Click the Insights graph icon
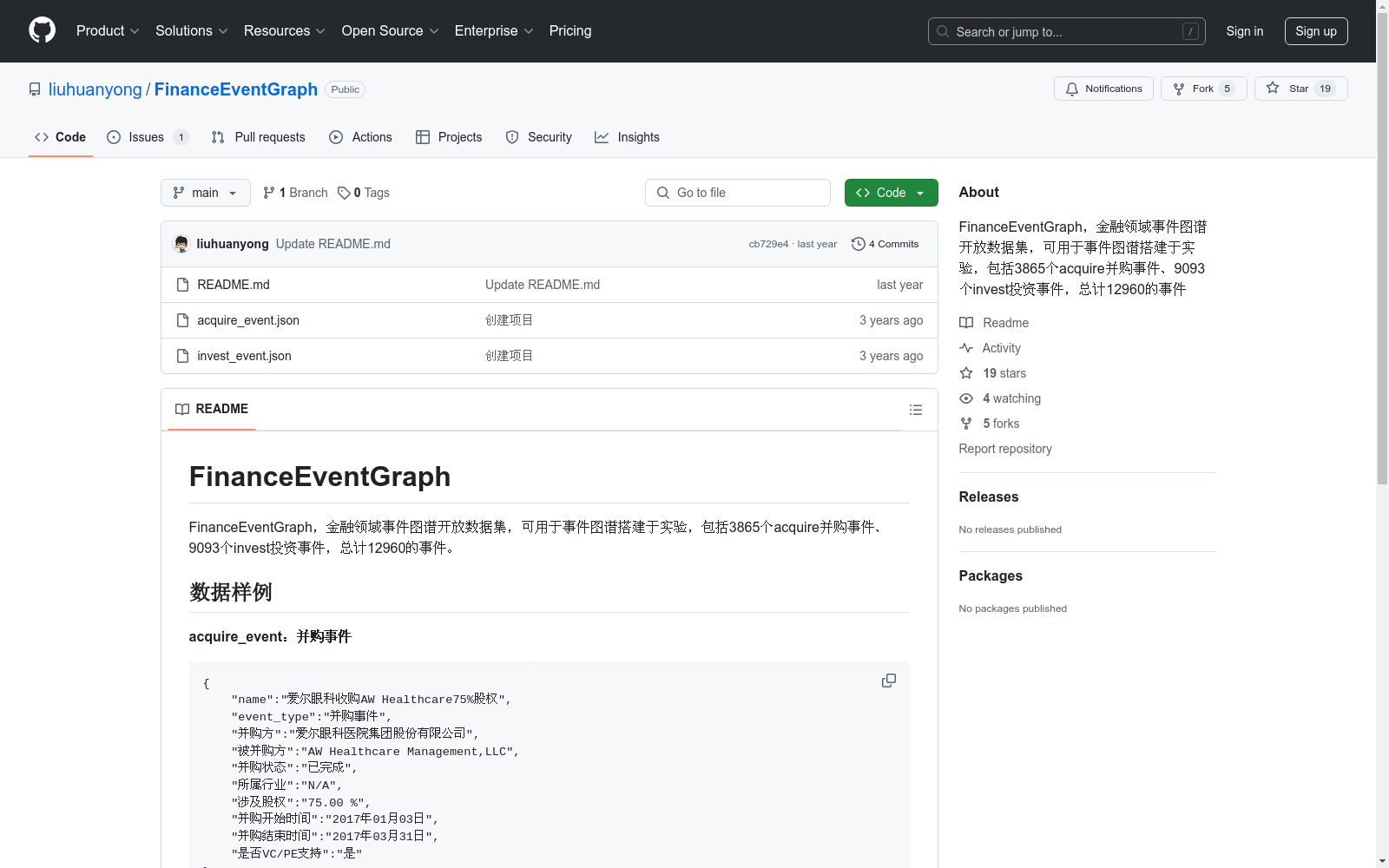 pos(602,137)
